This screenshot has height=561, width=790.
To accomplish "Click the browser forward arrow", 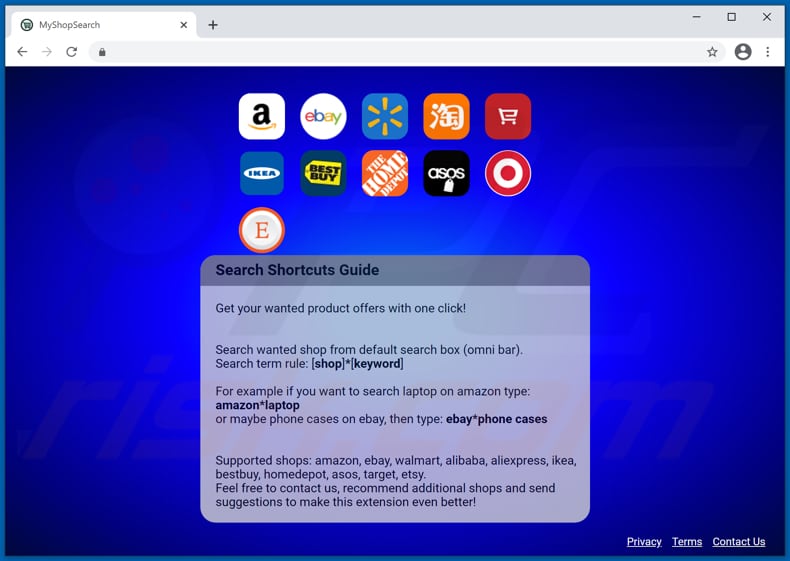I will click(x=47, y=51).
